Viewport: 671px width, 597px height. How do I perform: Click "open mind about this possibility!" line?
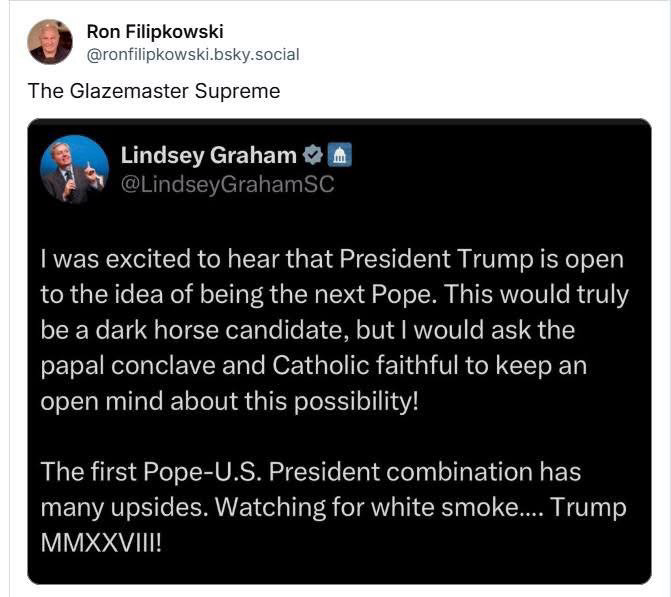tap(229, 402)
